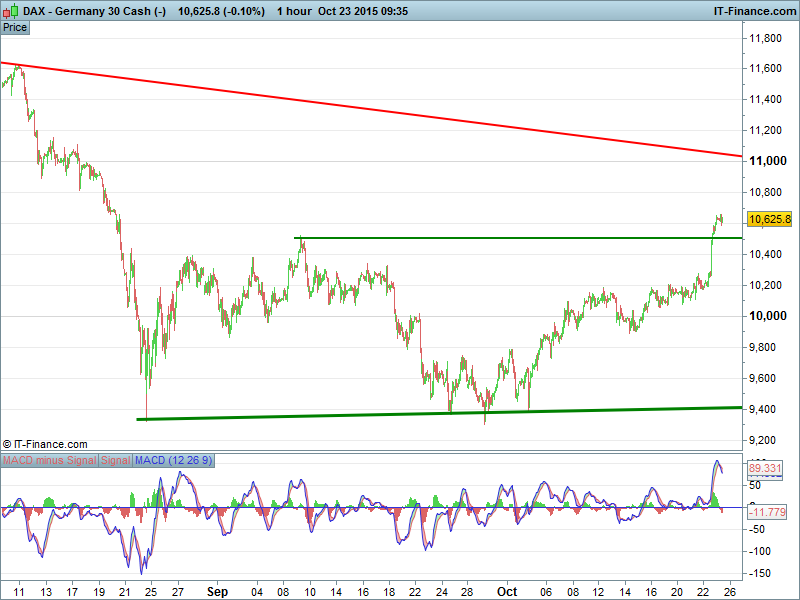Image resolution: width=800 pixels, height=600 pixels.
Task: Click the IT-Finance.com title in top right
Action: click(x=754, y=10)
